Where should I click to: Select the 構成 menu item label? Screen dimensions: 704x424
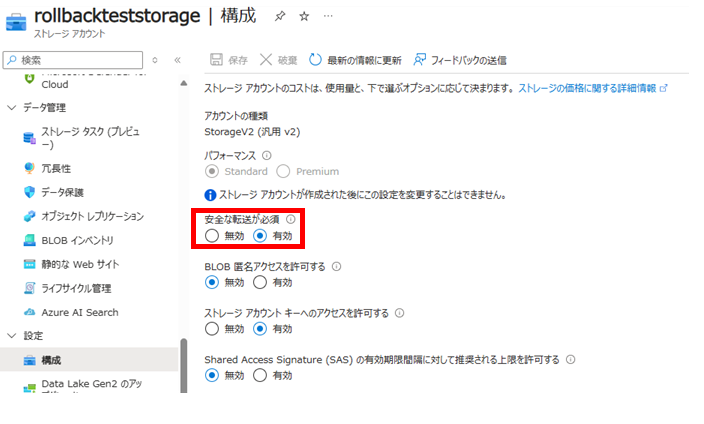[x=51, y=360]
